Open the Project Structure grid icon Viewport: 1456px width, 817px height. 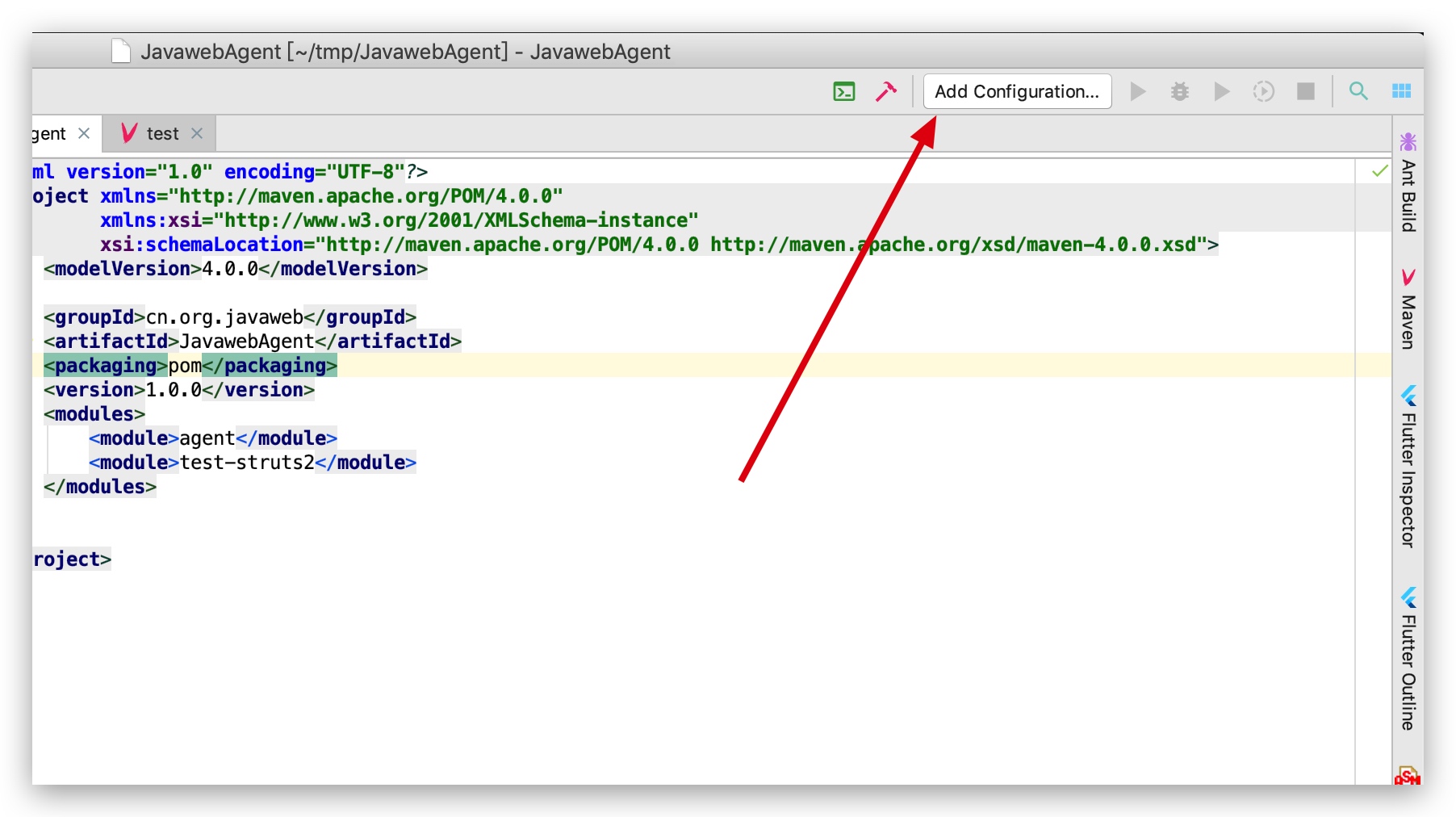1401,91
